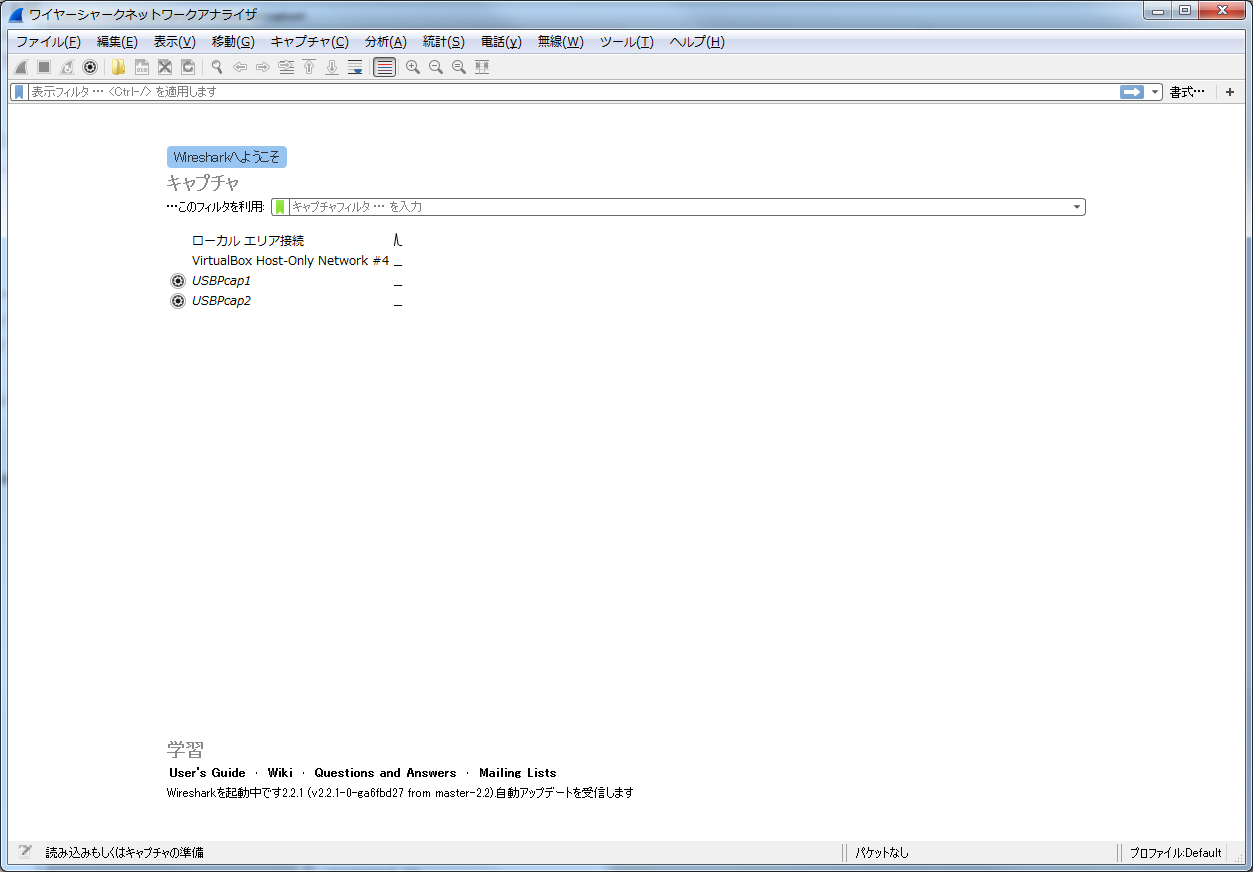The height and width of the screenshot is (872, 1253).
Task: Toggle packet list colorization
Action: pyautogui.click(x=384, y=67)
